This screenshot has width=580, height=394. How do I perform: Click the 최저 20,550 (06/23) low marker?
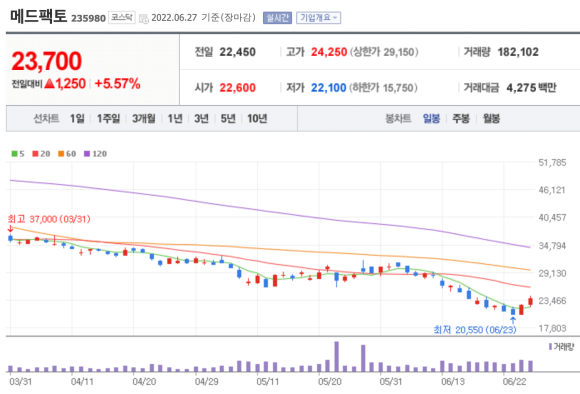click(475, 330)
